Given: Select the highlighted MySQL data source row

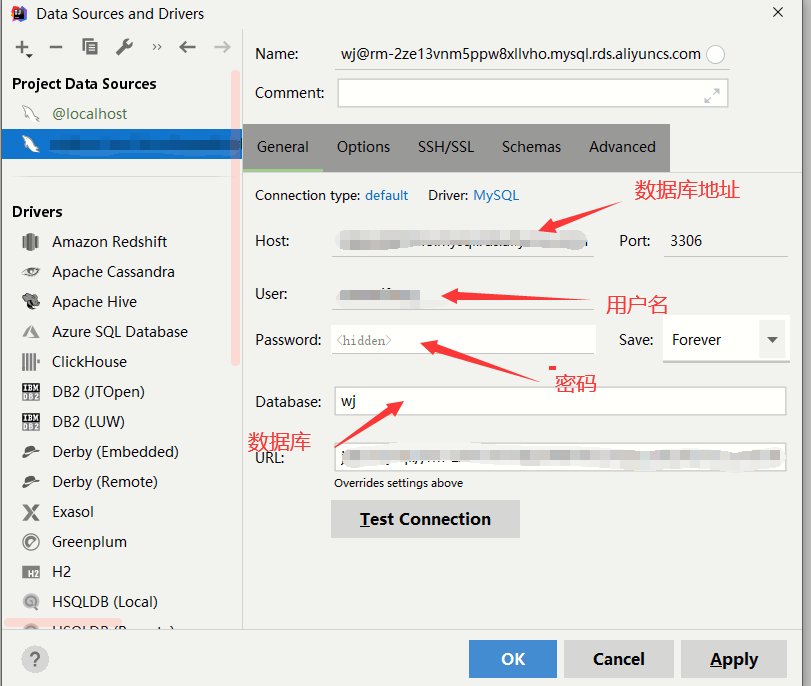Looking at the screenshot, I should coord(122,144).
